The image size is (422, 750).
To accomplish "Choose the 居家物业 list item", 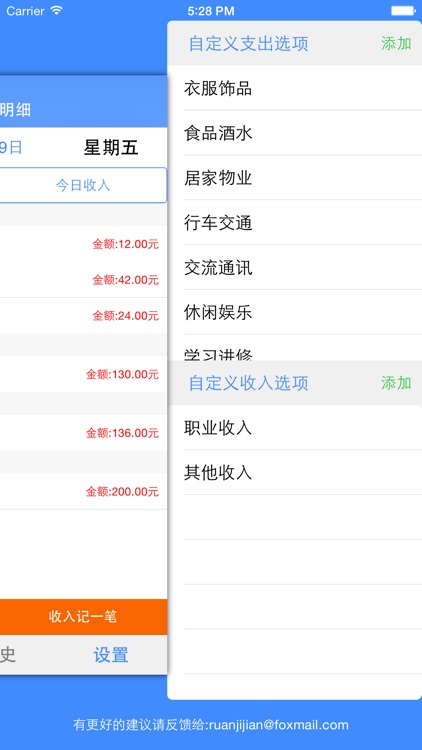I will pos(295,178).
